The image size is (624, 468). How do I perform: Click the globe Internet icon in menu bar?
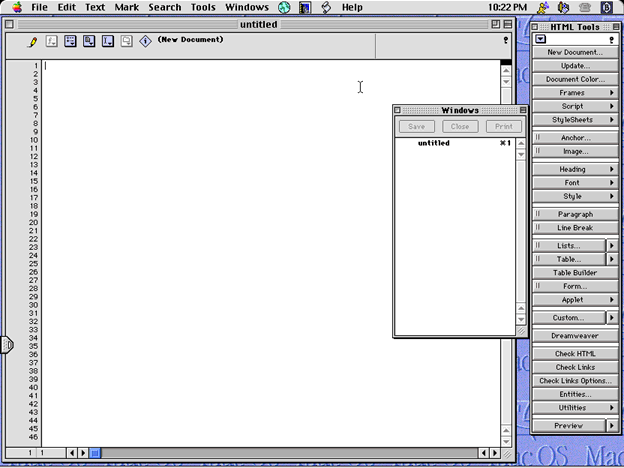tap(284, 7)
